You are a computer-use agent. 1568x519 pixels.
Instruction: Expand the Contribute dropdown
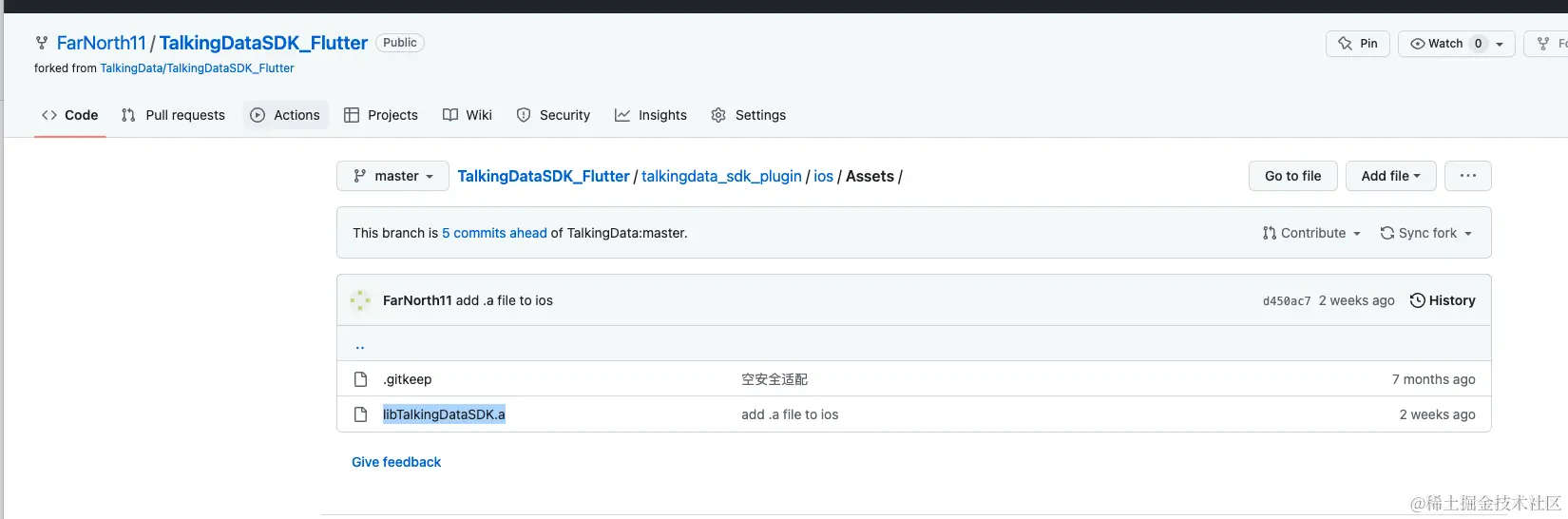[1312, 233]
